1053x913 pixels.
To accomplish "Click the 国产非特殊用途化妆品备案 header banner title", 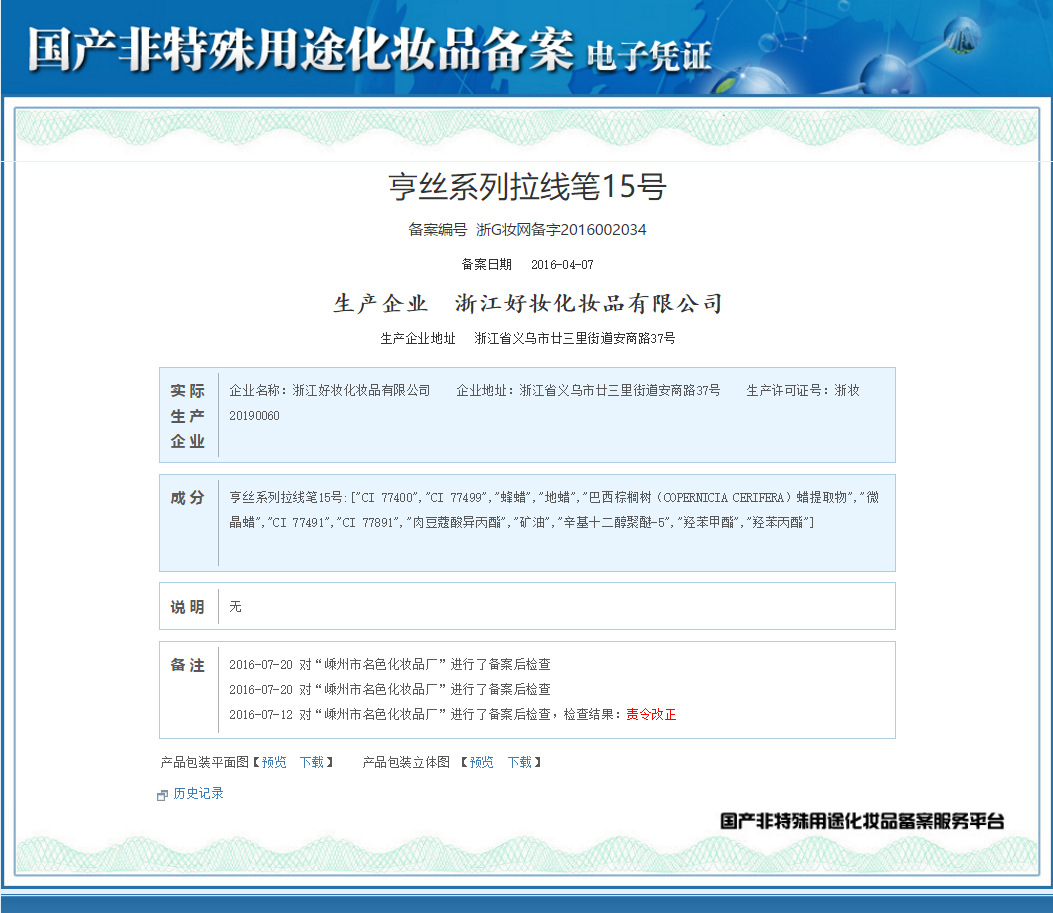I will click(301, 49).
